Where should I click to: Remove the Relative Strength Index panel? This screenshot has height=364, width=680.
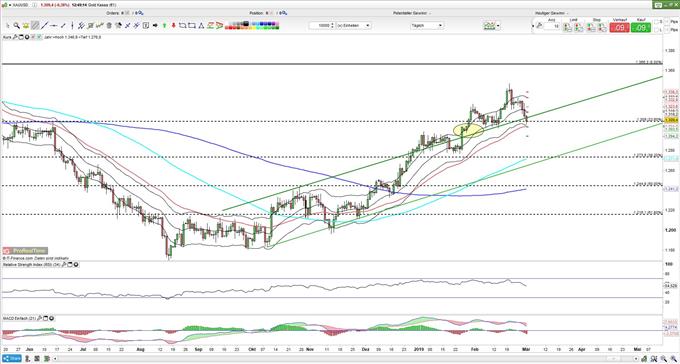(x=76, y=264)
